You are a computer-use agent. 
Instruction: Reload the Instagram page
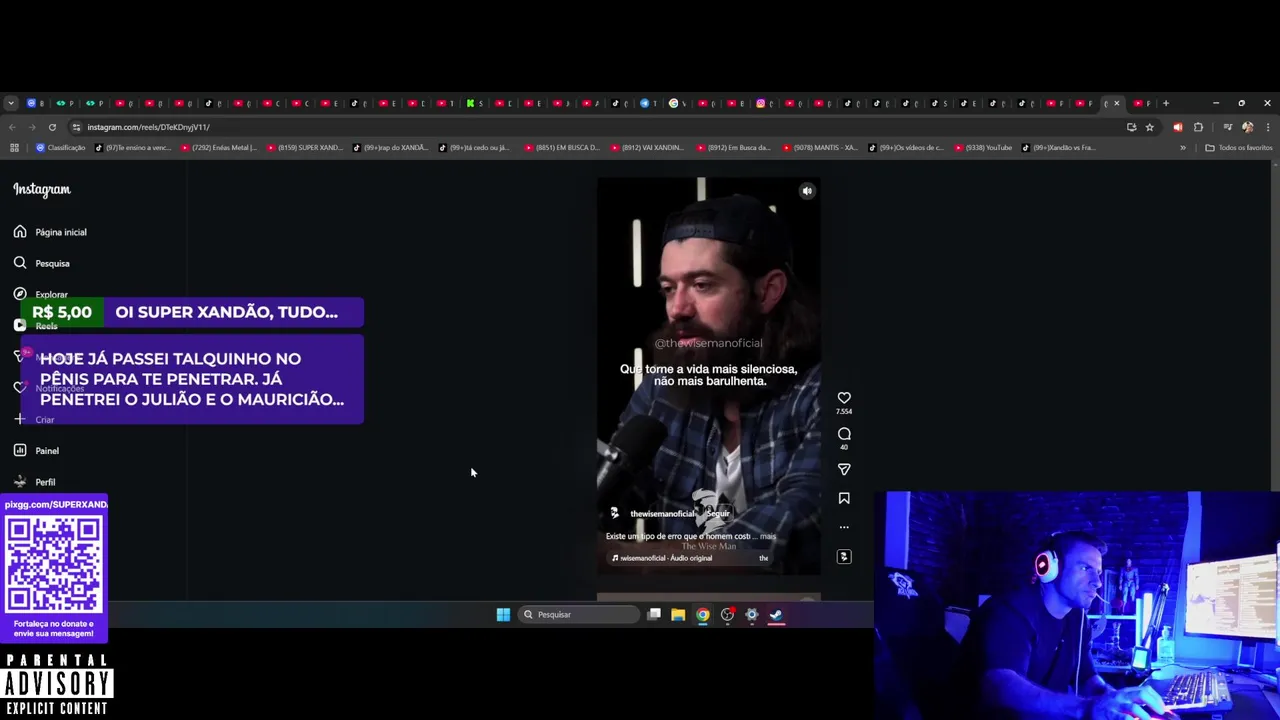click(52, 127)
